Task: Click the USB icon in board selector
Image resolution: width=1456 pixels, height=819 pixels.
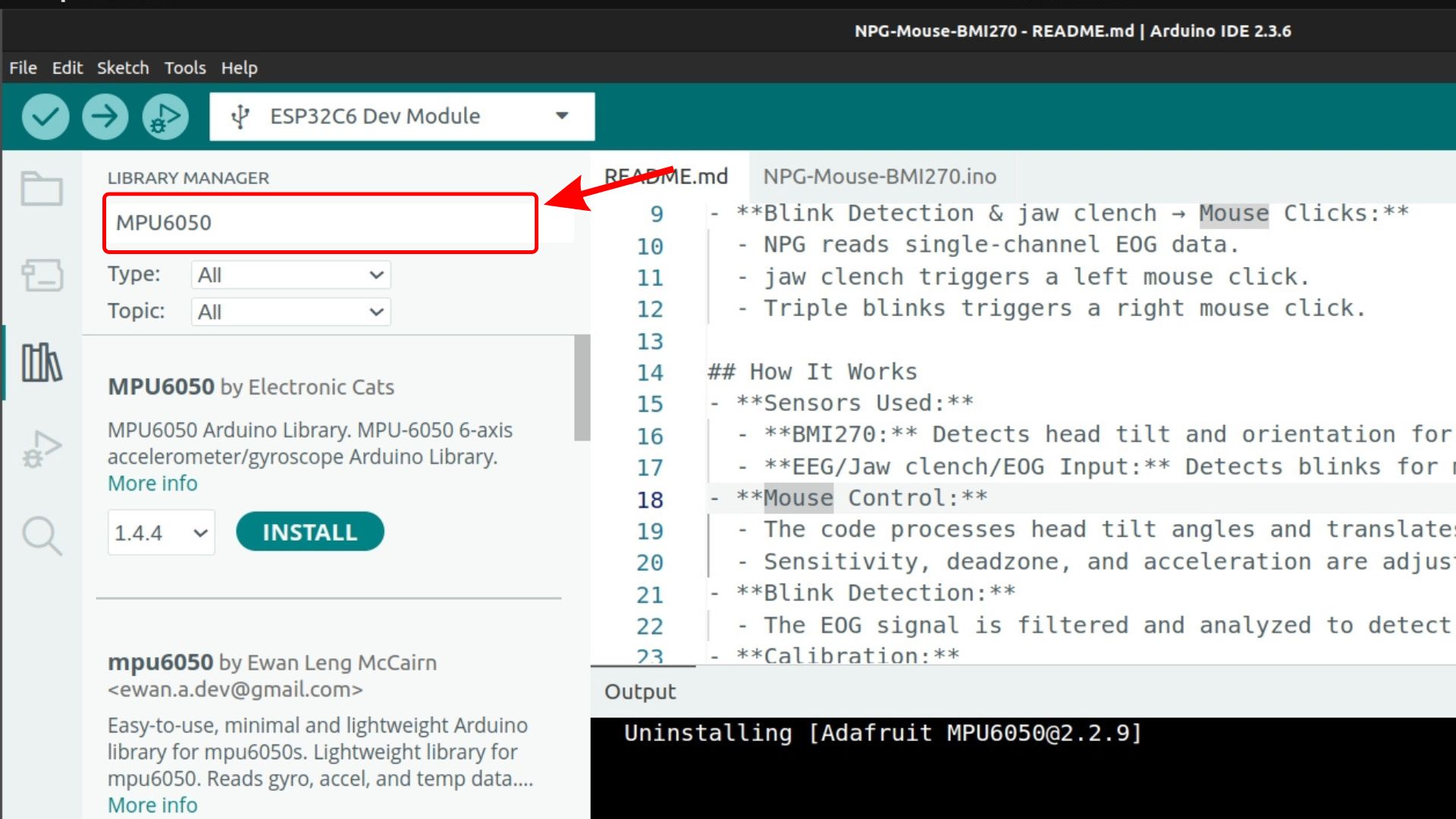Action: 240,117
